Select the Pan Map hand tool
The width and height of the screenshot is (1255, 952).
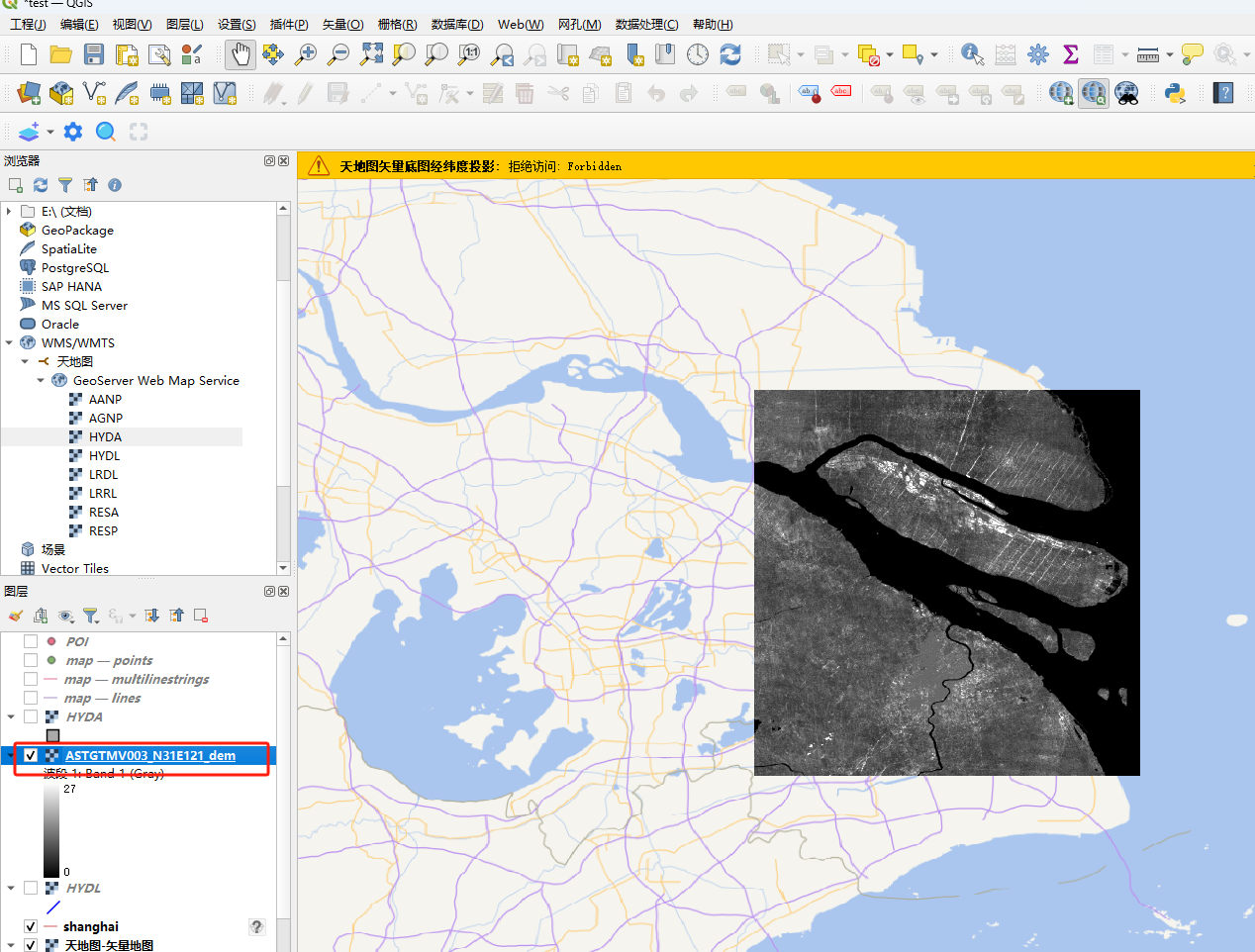(240, 54)
